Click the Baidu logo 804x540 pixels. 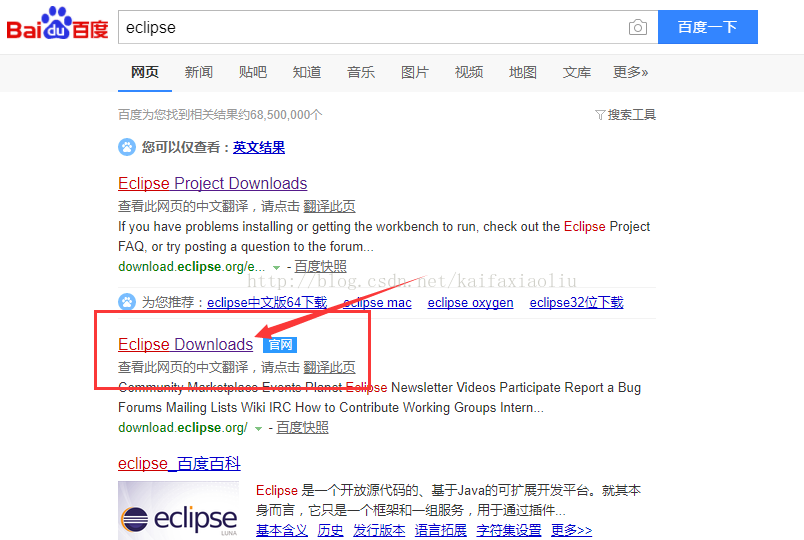click(57, 24)
